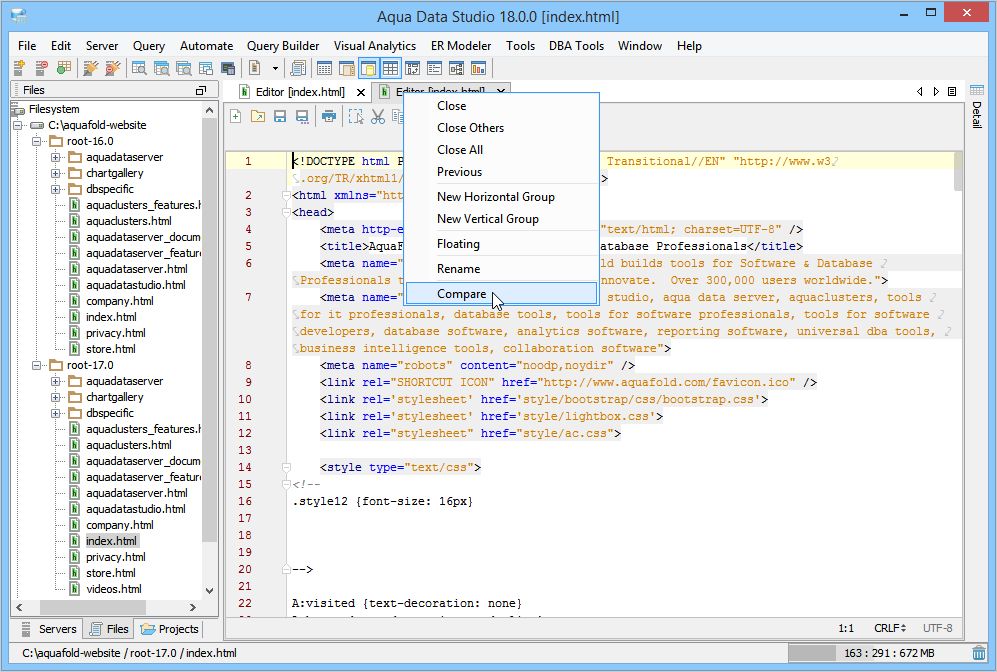
Task: Choose Floating from the context menu
Action: click(501, 244)
